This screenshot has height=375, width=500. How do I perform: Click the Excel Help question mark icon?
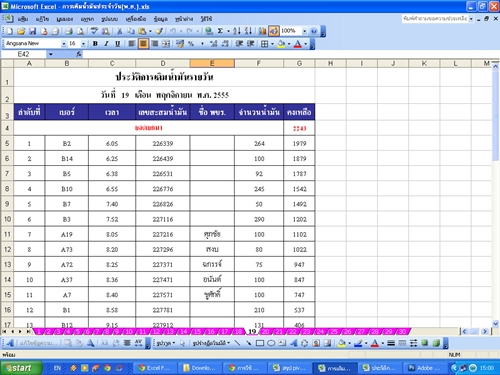click(x=314, y=31)
